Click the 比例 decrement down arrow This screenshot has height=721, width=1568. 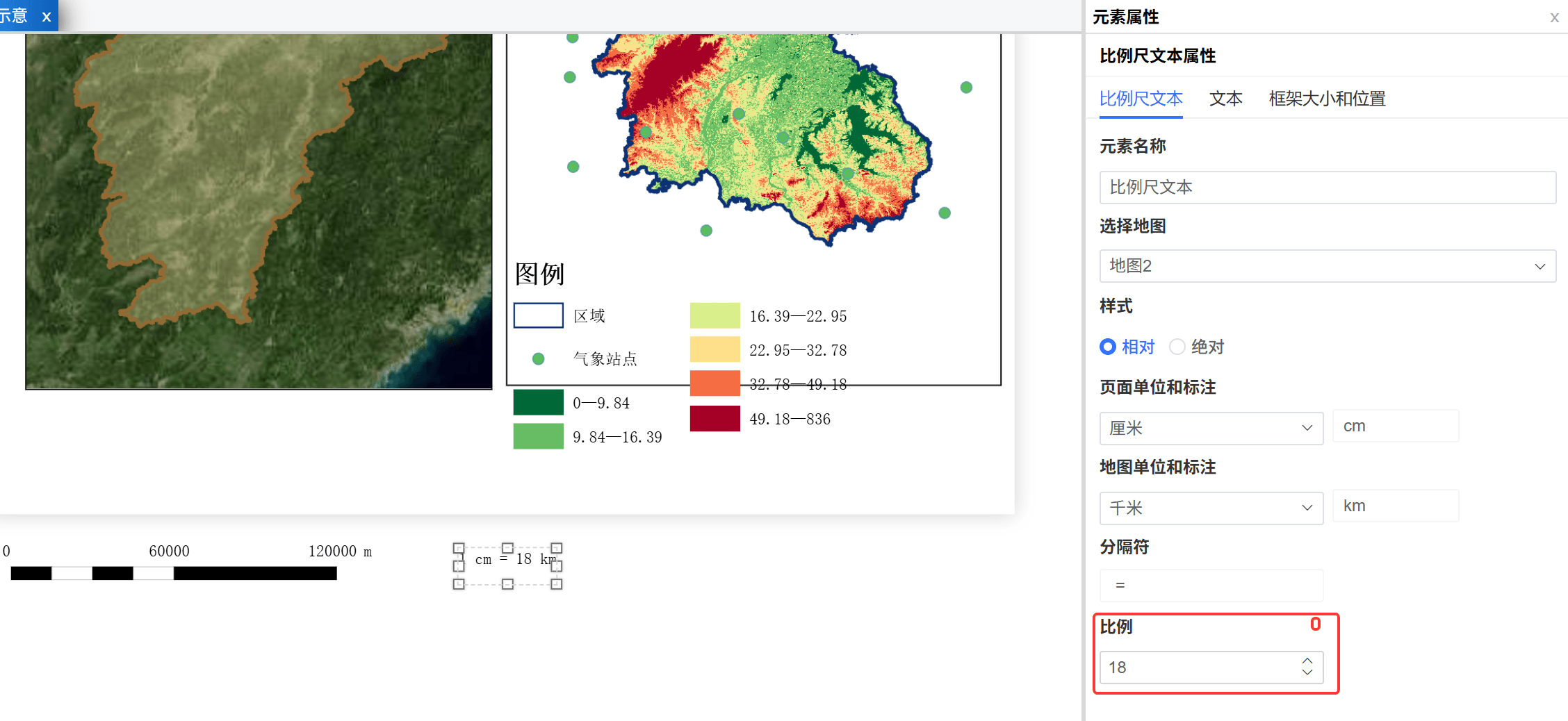[x=1307, y=673]
